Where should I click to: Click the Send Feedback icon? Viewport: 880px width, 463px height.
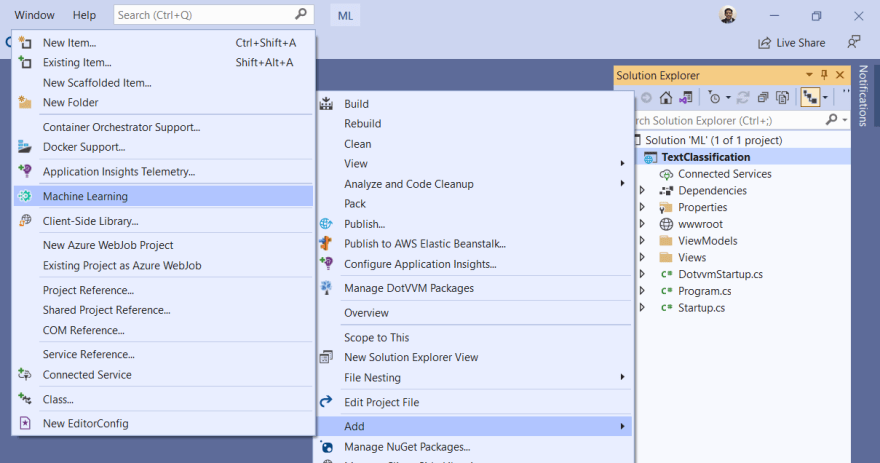coord(854,42)
